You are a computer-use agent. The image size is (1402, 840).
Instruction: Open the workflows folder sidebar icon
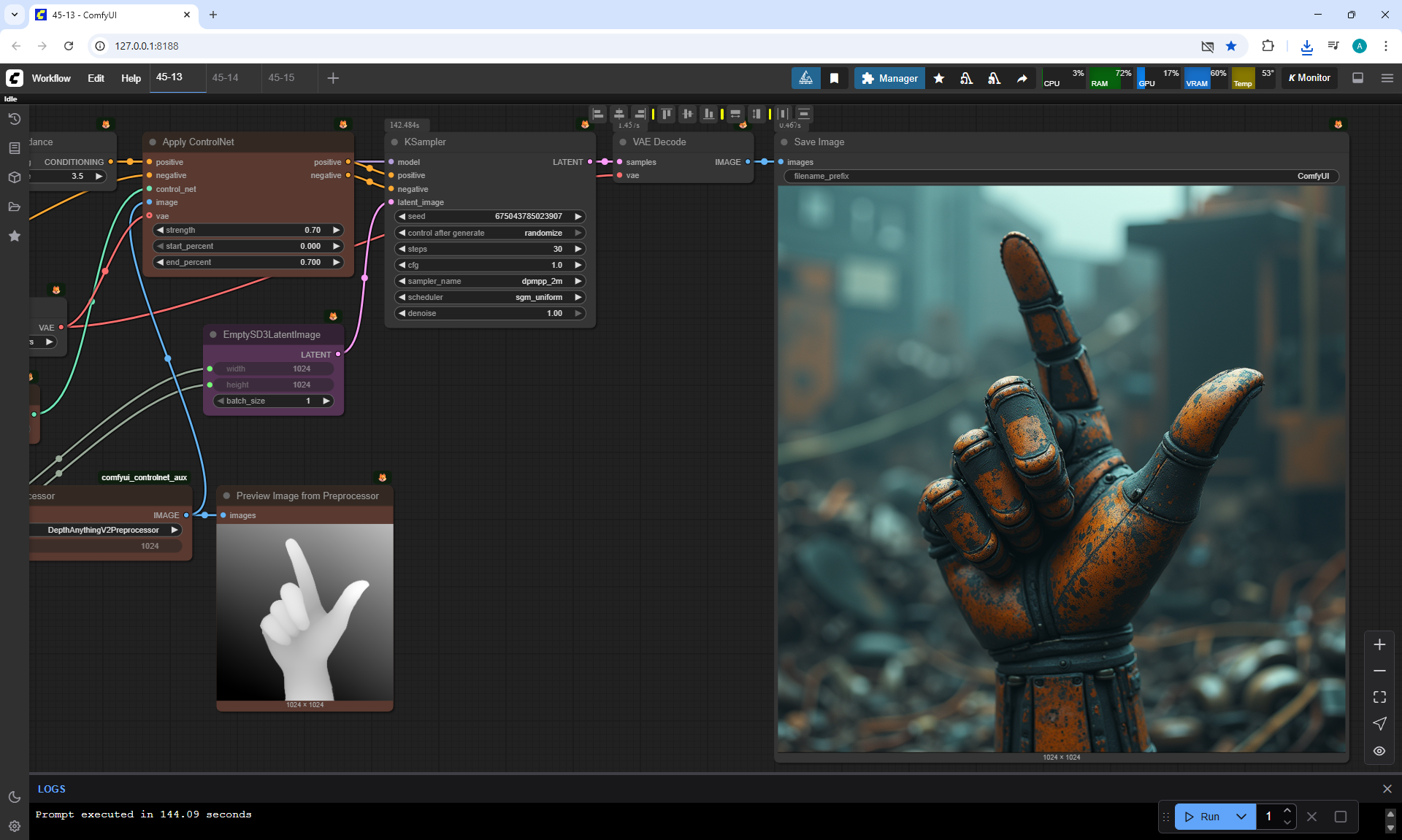(14, 207)
